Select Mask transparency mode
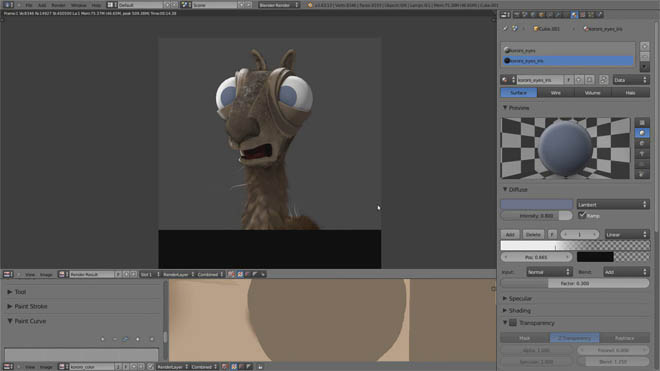660x371 pixels. click(525, 338)
